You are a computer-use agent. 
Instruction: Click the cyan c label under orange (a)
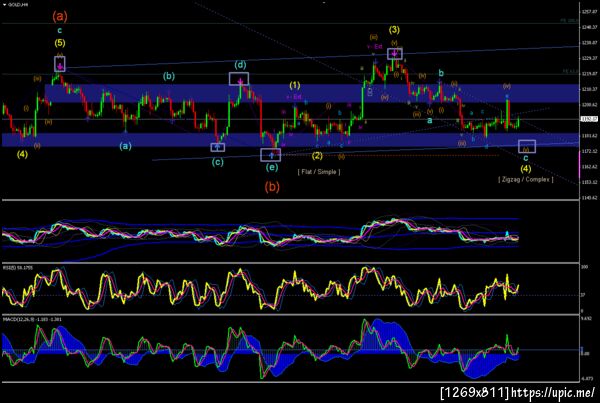pos(60,30)
